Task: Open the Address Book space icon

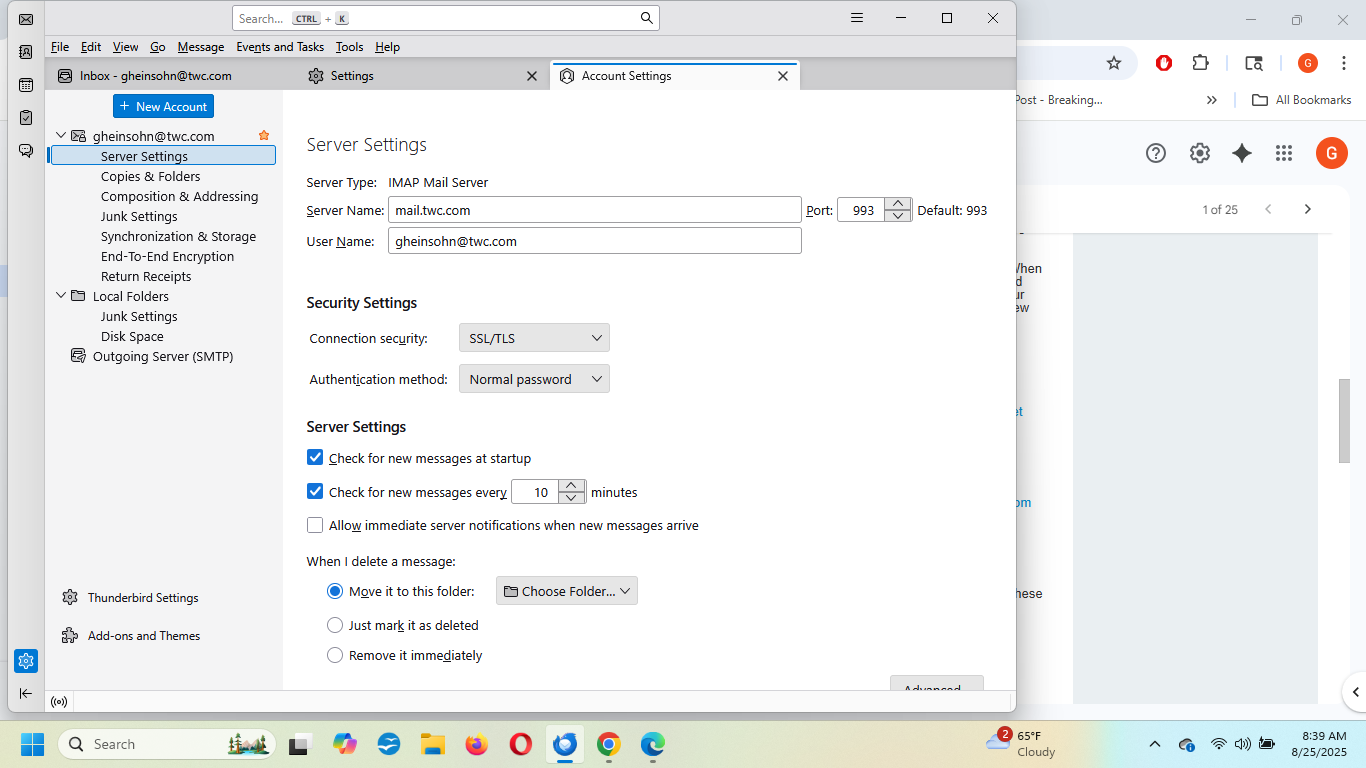Action: (26, 52)
